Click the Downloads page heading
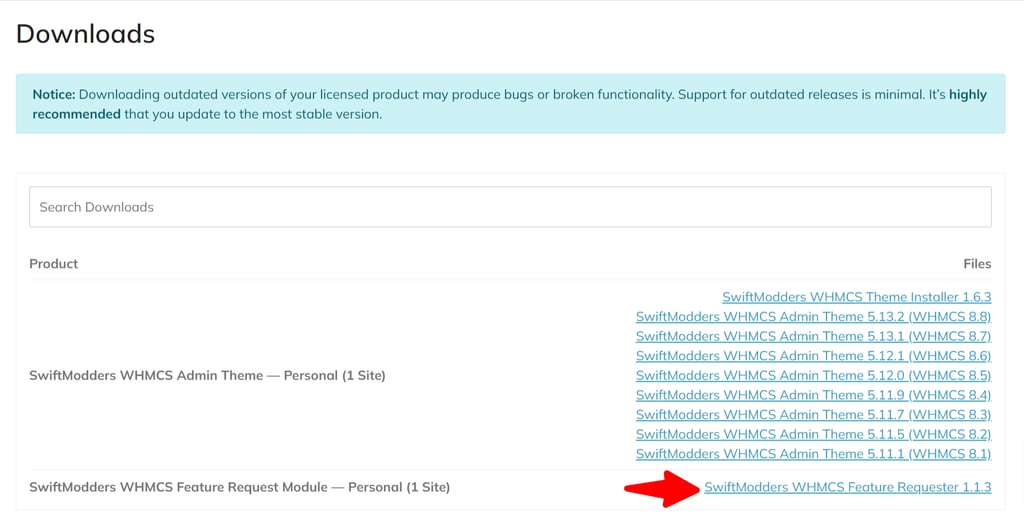The image size is (1024, 531). tap(86, 34)
